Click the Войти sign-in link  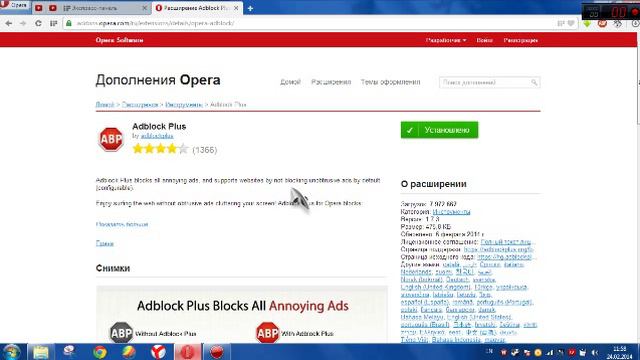(x=484, y=40)
